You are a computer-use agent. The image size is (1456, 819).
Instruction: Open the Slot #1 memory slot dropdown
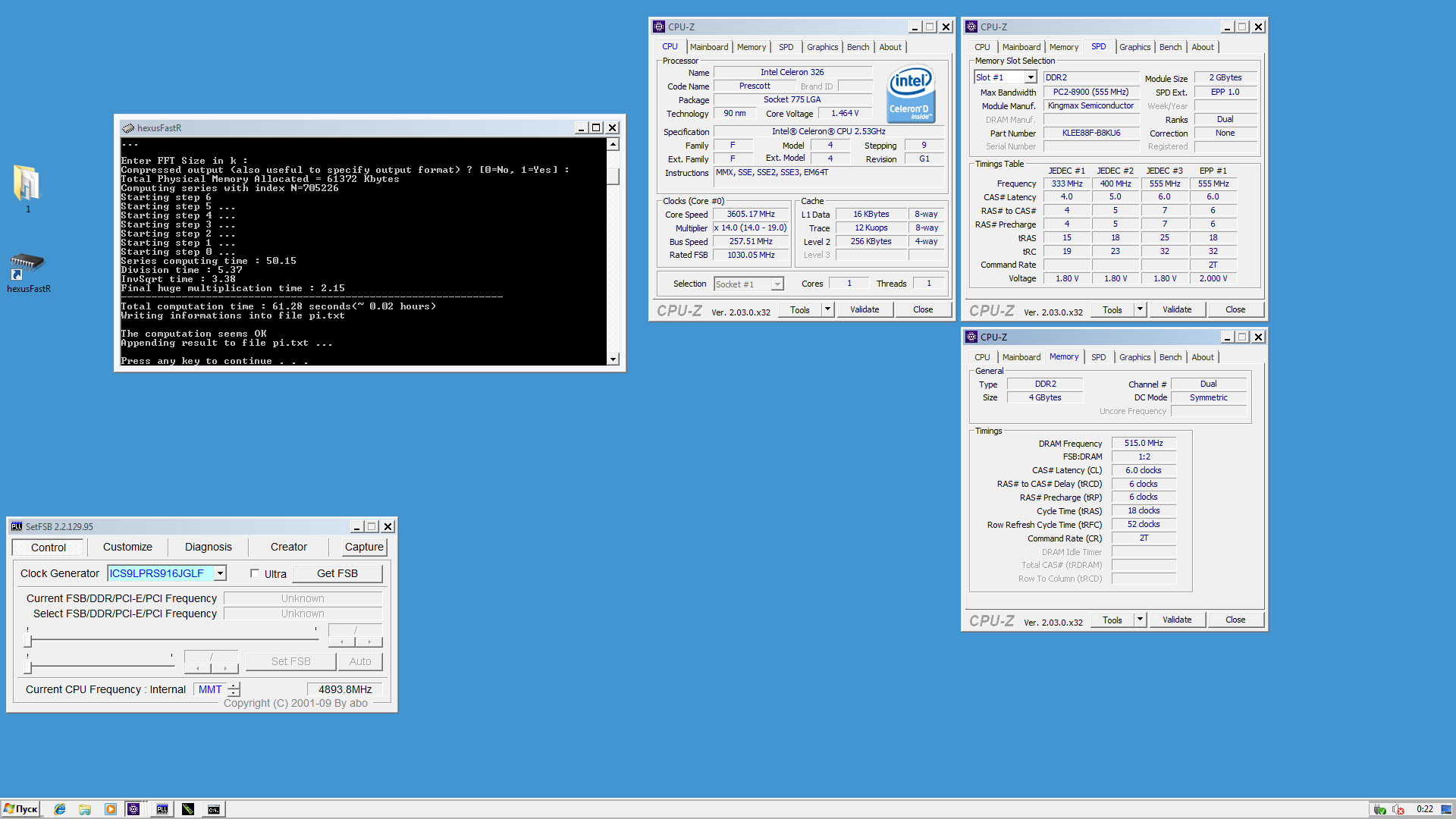coord(1030,77)
